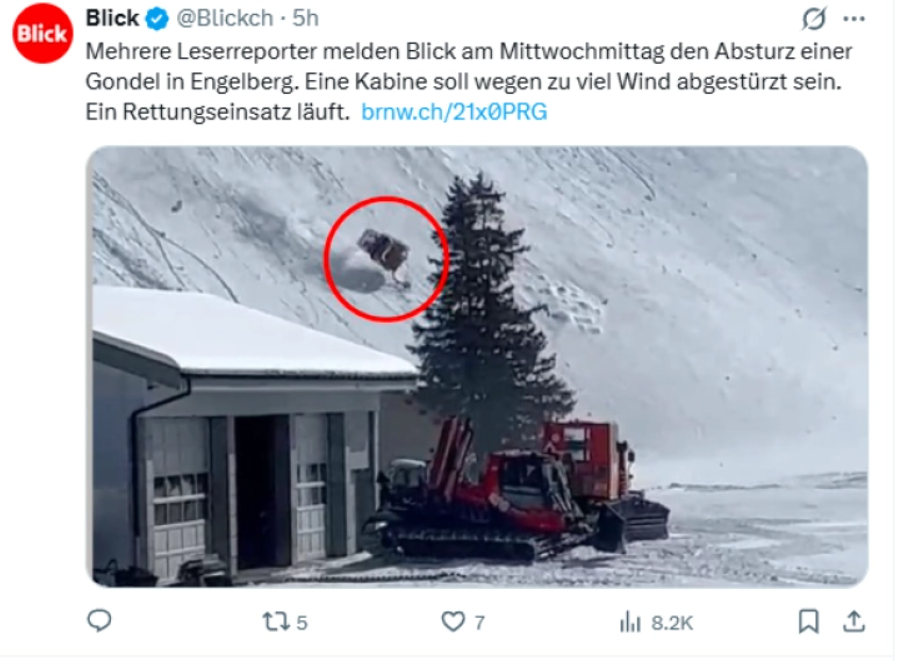Like the tweet with heart icon
This screenshot has width=901, height=661.
(453, 621)
